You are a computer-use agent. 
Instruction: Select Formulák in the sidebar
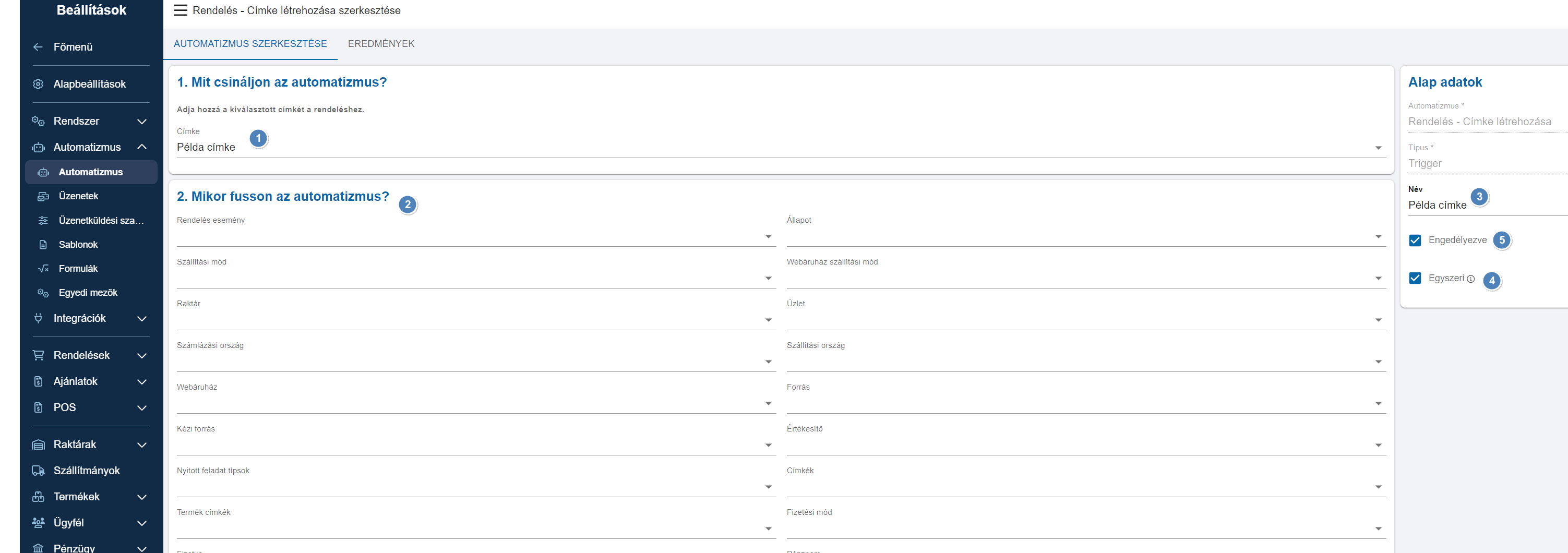click(x=78, y=268)
